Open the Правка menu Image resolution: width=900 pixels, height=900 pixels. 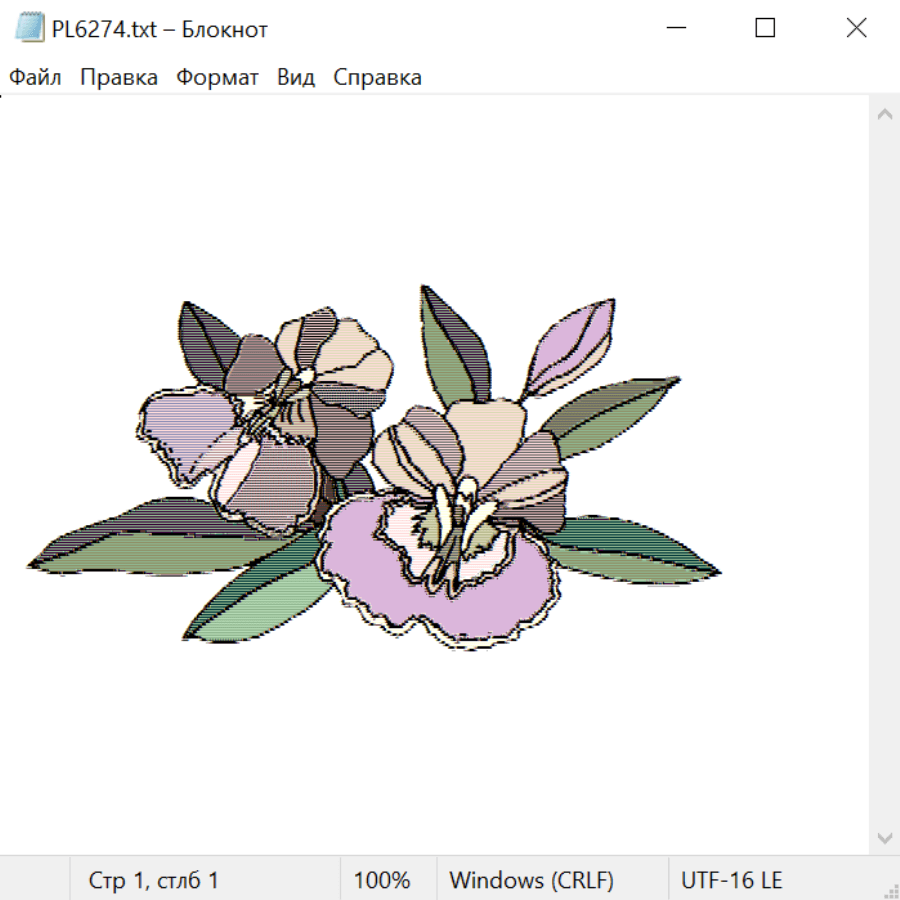pyautogui.click(x=119, y=78)
